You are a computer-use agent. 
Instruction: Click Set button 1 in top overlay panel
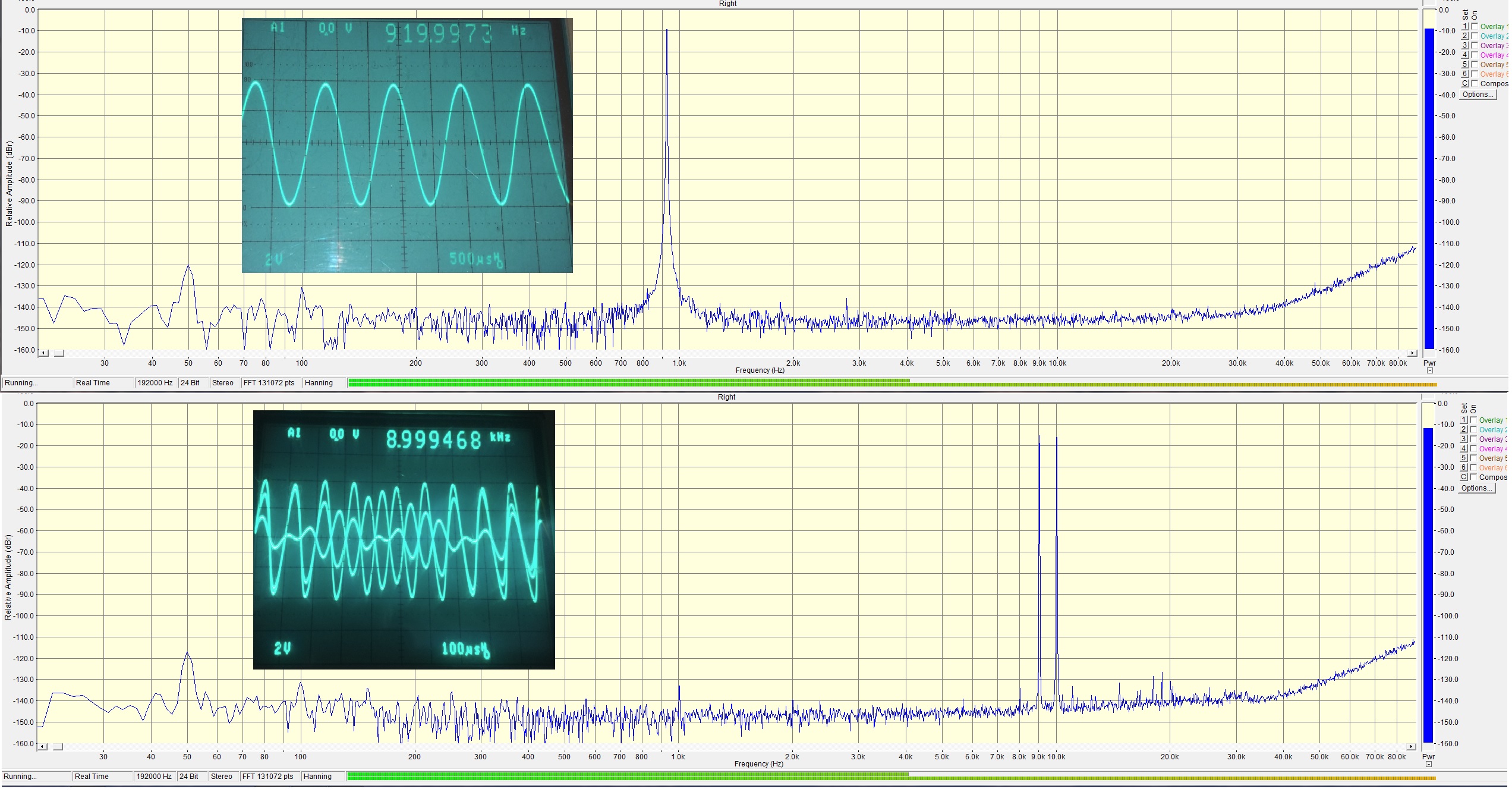[1465, 26]
